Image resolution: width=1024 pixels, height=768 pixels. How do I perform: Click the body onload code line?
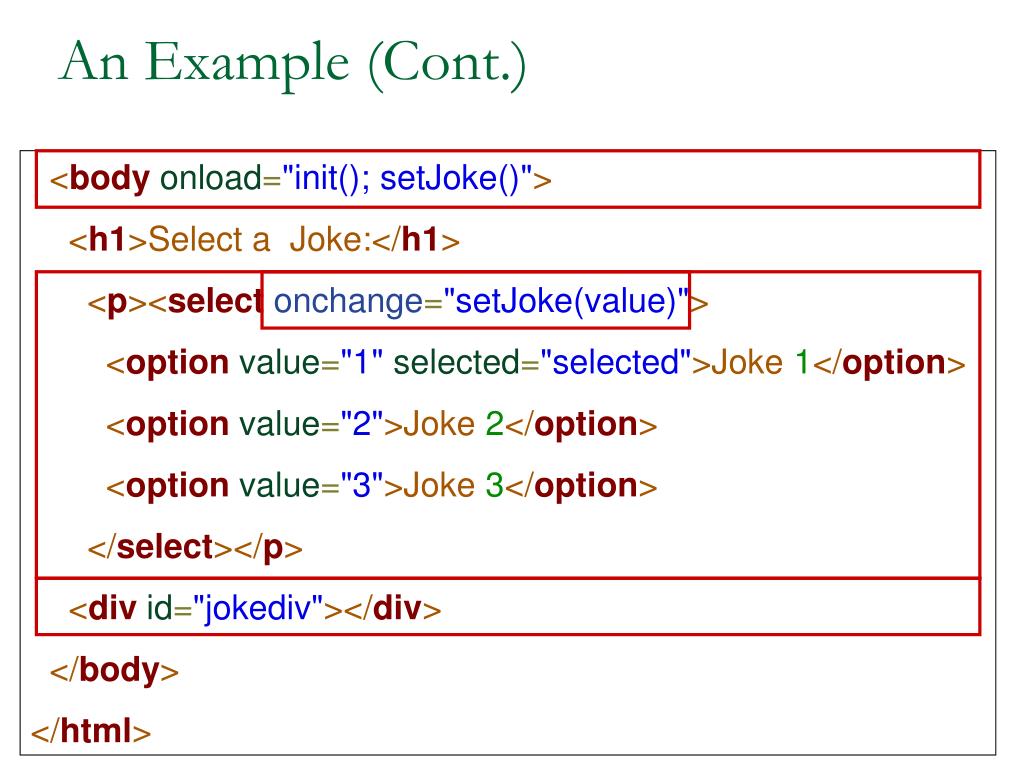pos(300,178)
